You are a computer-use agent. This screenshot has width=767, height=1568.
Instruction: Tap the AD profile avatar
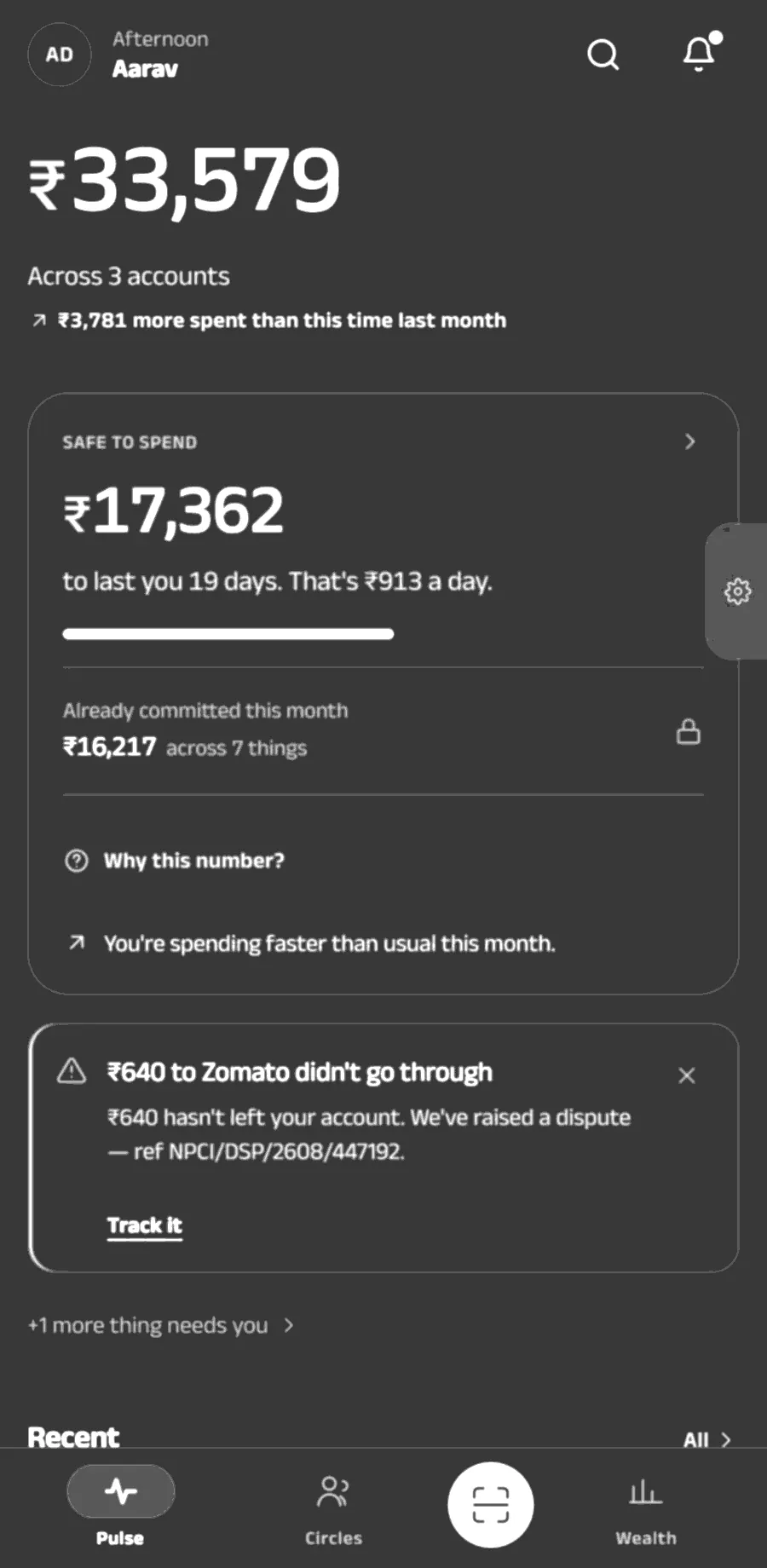click(59, 55)
